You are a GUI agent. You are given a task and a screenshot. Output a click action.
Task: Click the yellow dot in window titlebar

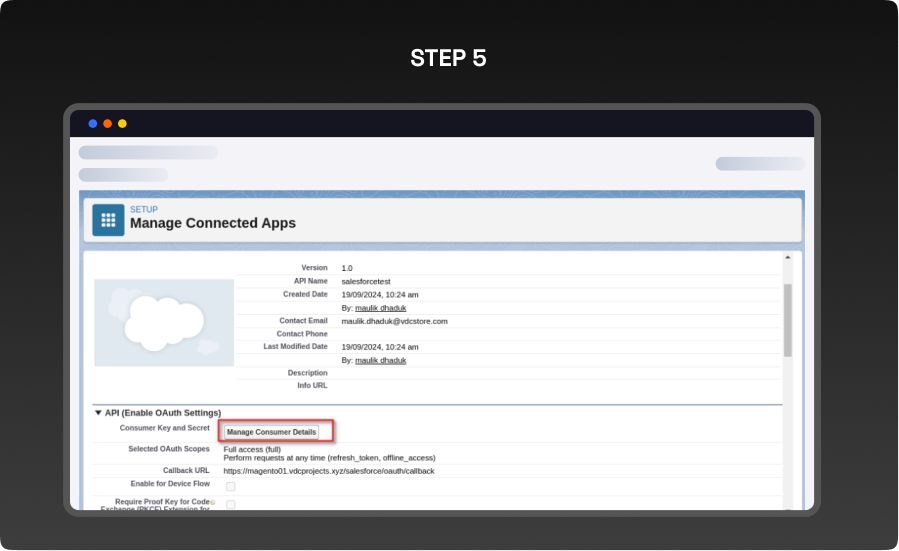click(122, 124)
